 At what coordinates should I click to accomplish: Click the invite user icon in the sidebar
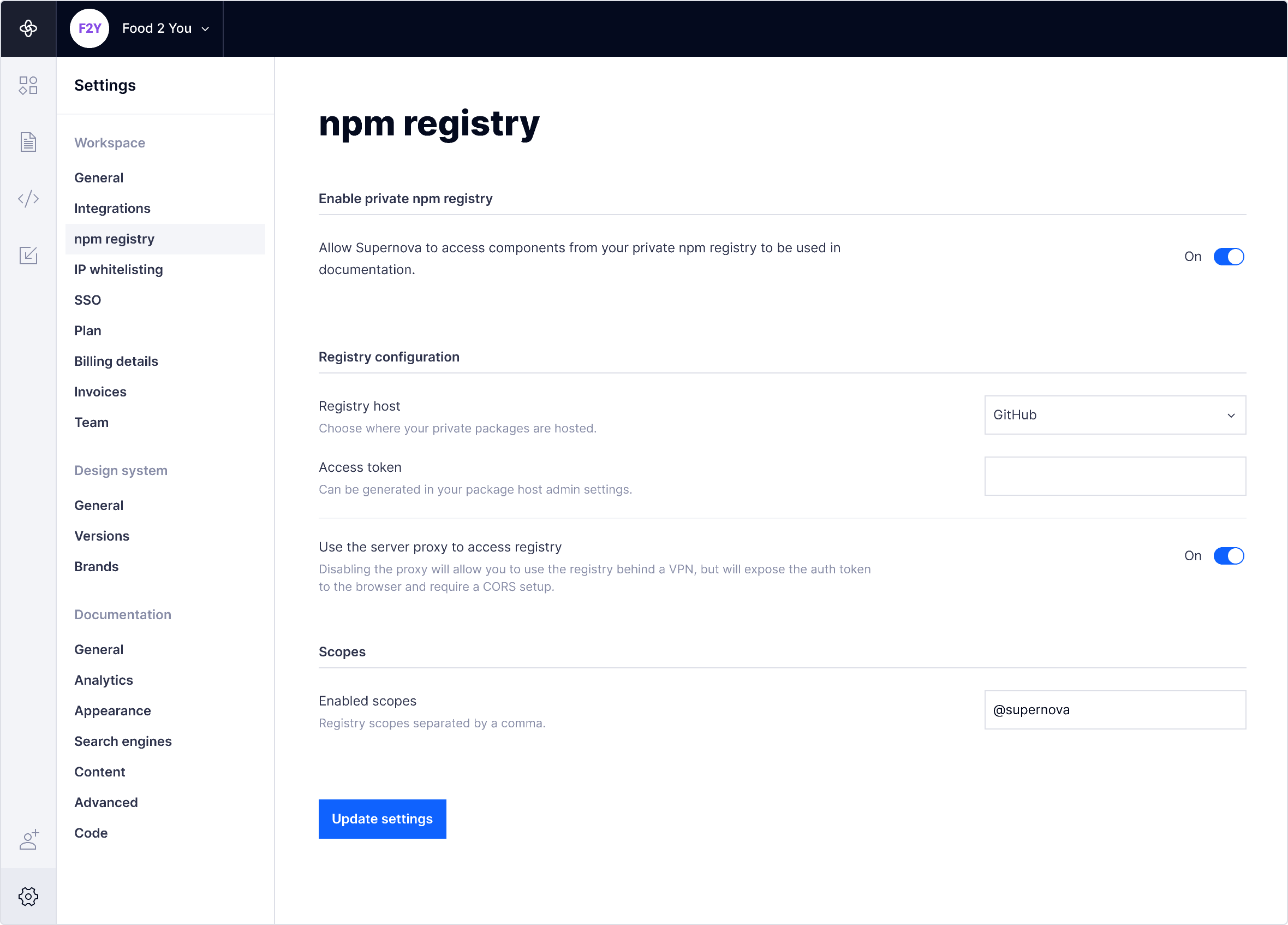28,840
